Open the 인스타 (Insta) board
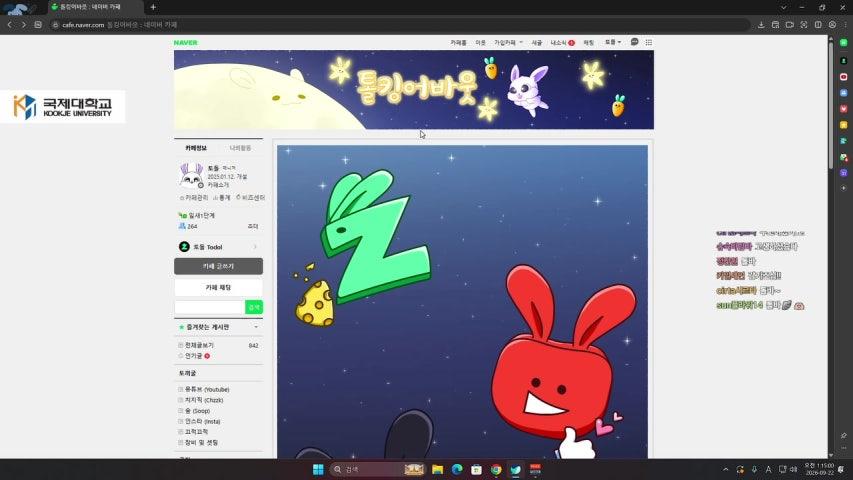853x480 pixels. click(202, 421)
